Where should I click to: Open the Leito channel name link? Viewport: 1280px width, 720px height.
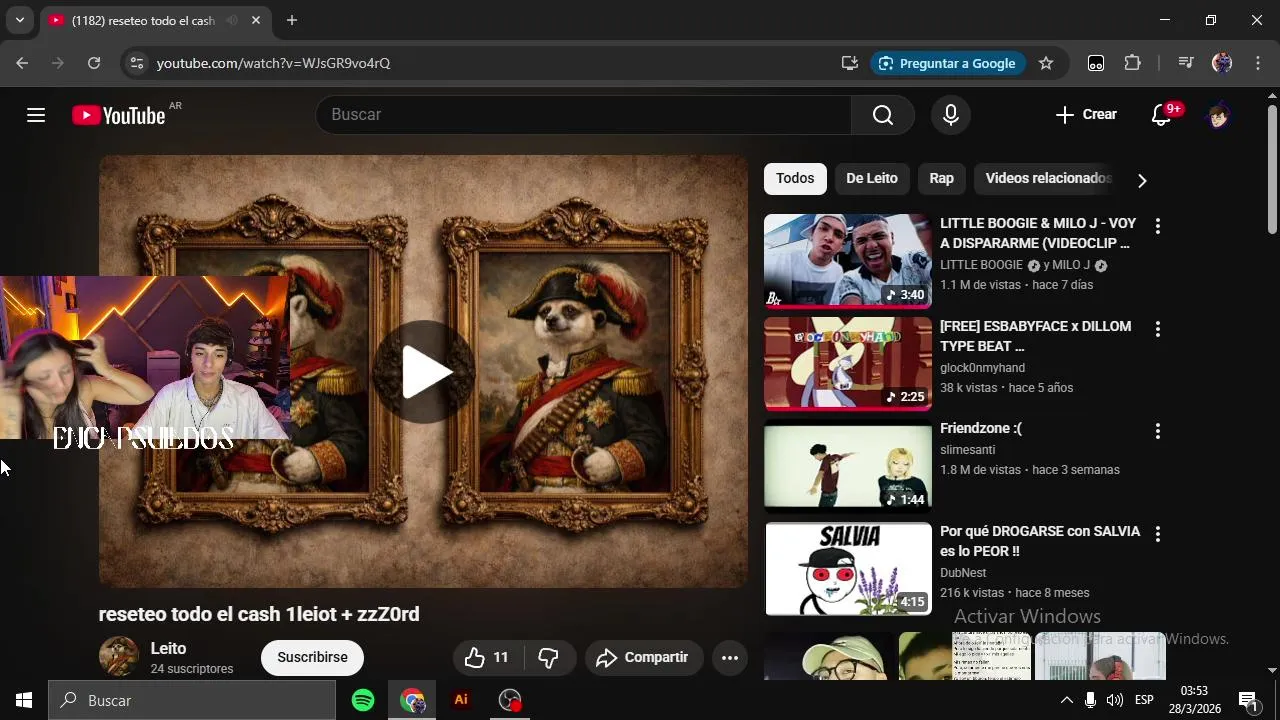point(168,648)
